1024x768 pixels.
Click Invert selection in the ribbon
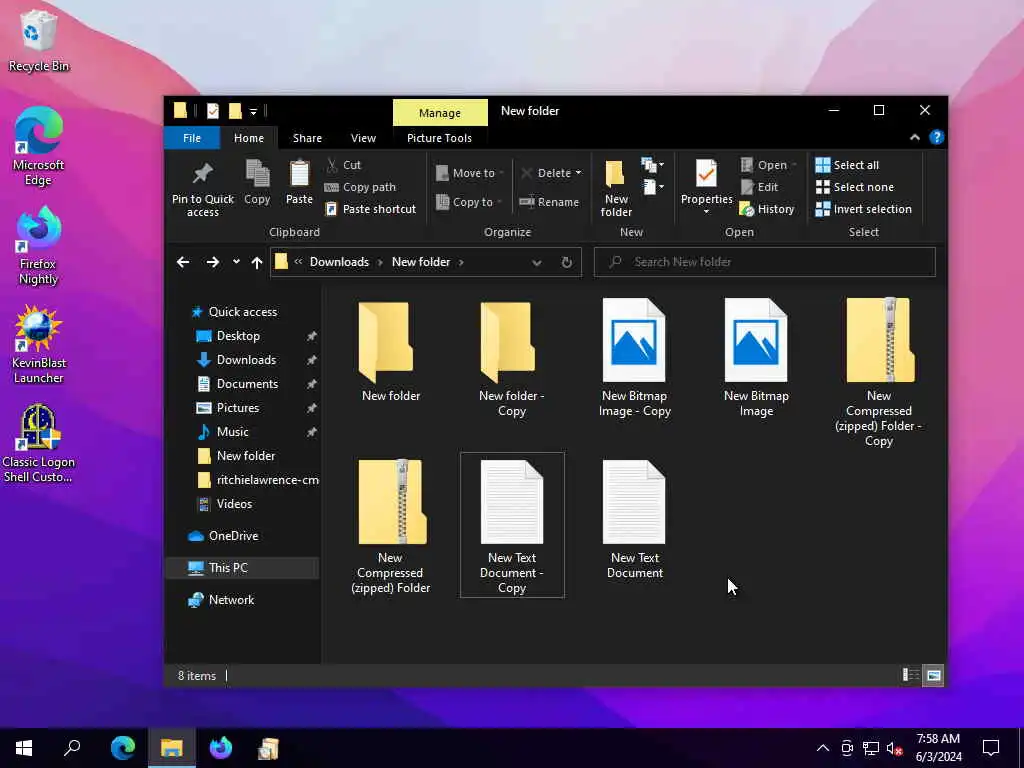point(863,209)
